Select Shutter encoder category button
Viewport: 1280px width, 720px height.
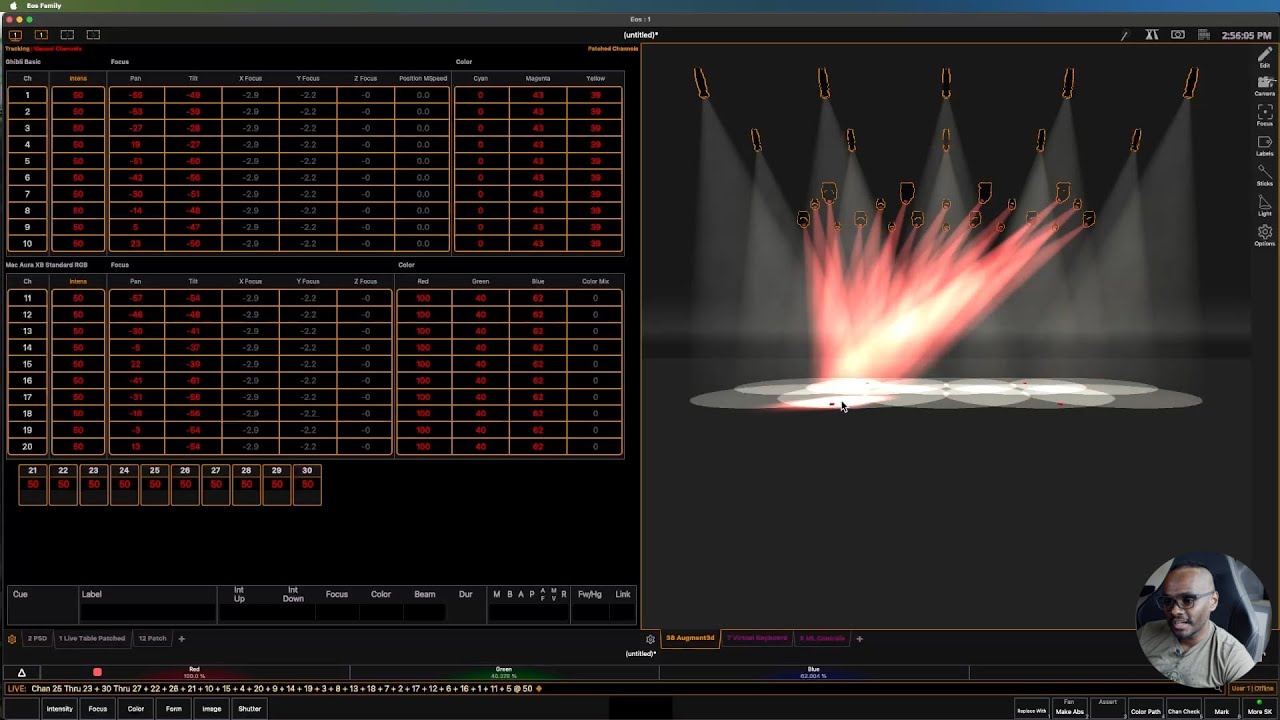coord(249,709)
